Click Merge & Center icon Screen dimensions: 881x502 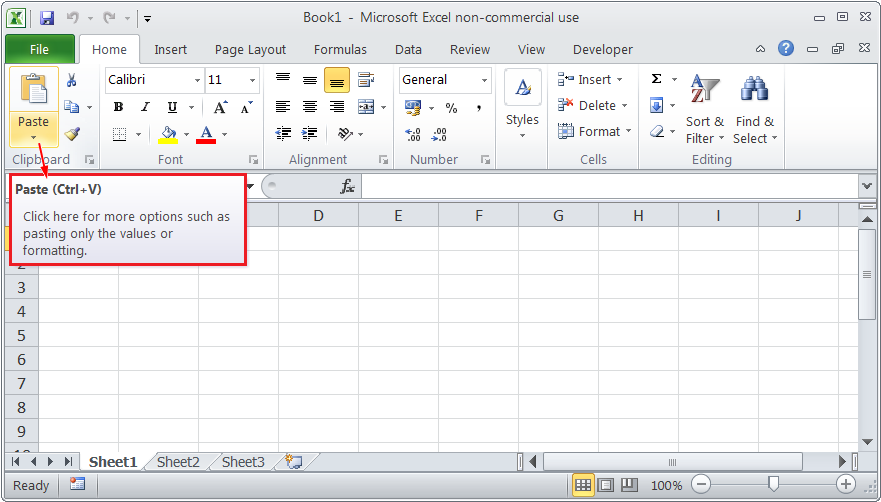[x=366, y=106]
